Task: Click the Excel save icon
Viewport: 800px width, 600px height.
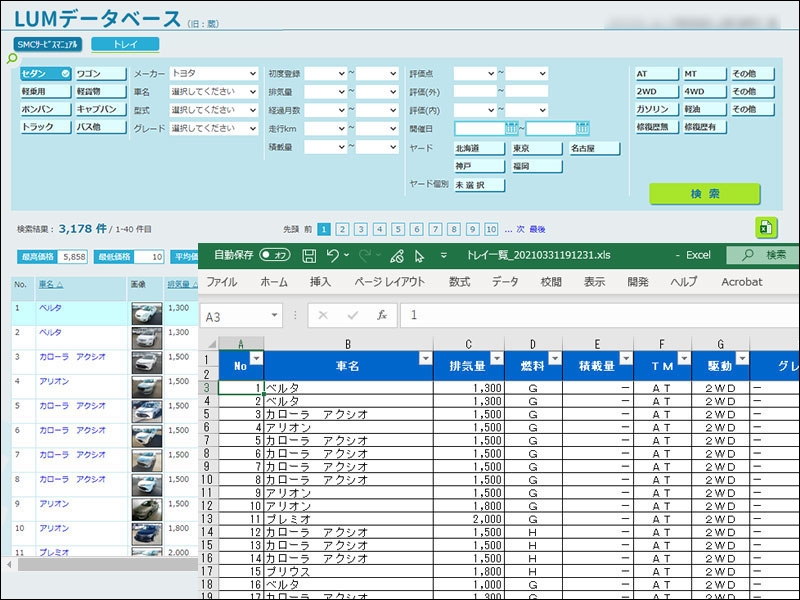Action: 309,256
